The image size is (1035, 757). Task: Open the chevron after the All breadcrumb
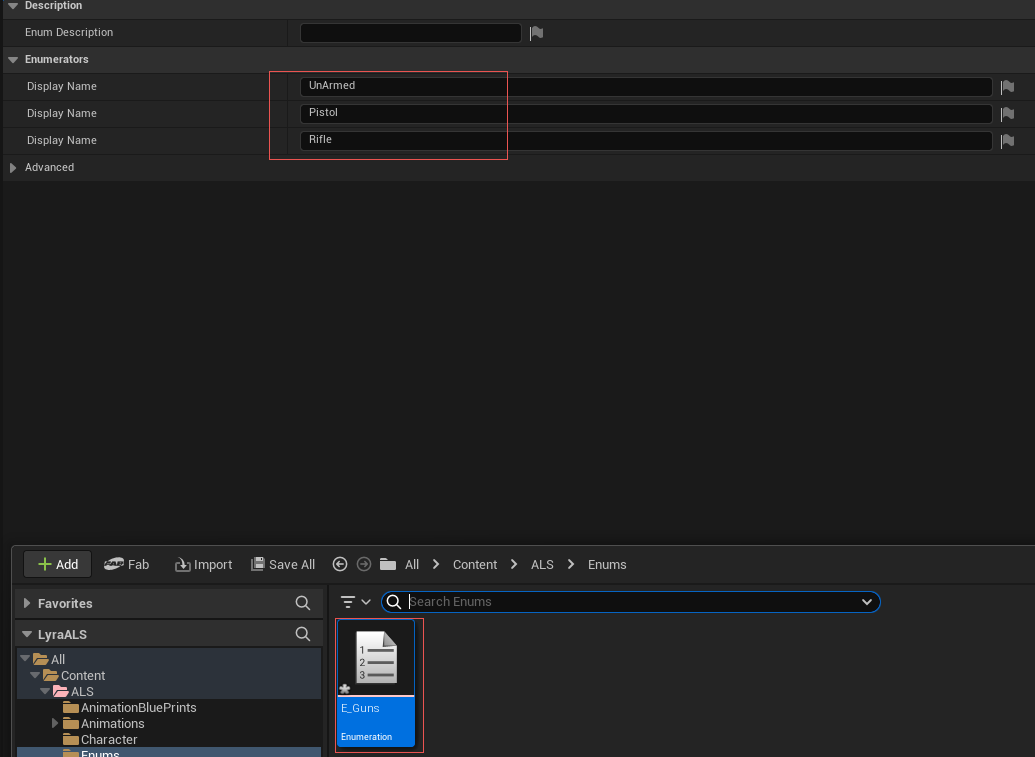pyautogui.click(x=436, y=564)
